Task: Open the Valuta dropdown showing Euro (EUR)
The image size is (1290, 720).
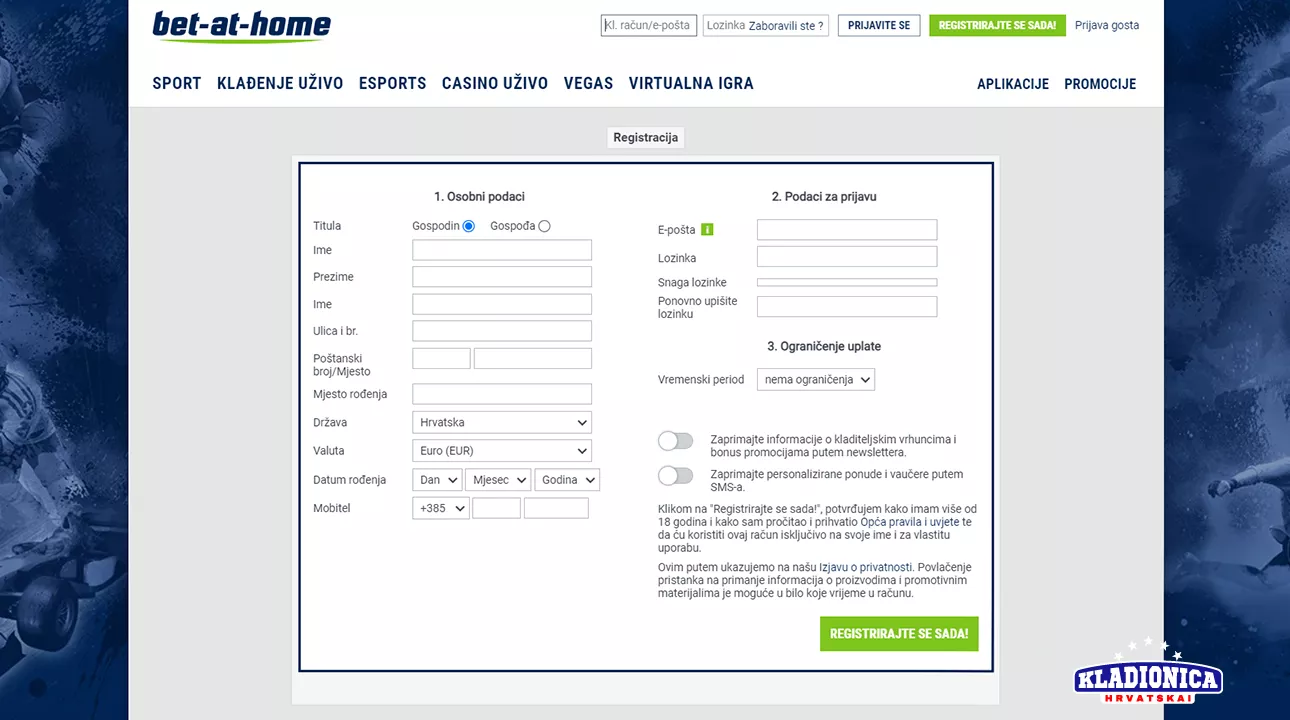Action: tap(501, 450)
